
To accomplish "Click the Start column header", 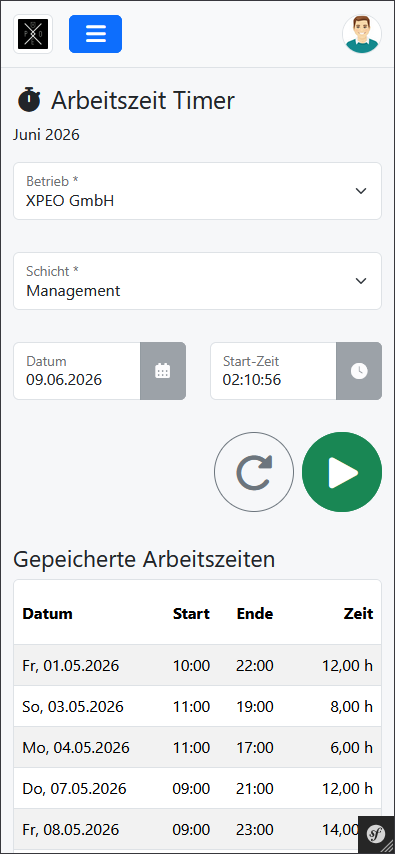I will [x=191, y=614].
